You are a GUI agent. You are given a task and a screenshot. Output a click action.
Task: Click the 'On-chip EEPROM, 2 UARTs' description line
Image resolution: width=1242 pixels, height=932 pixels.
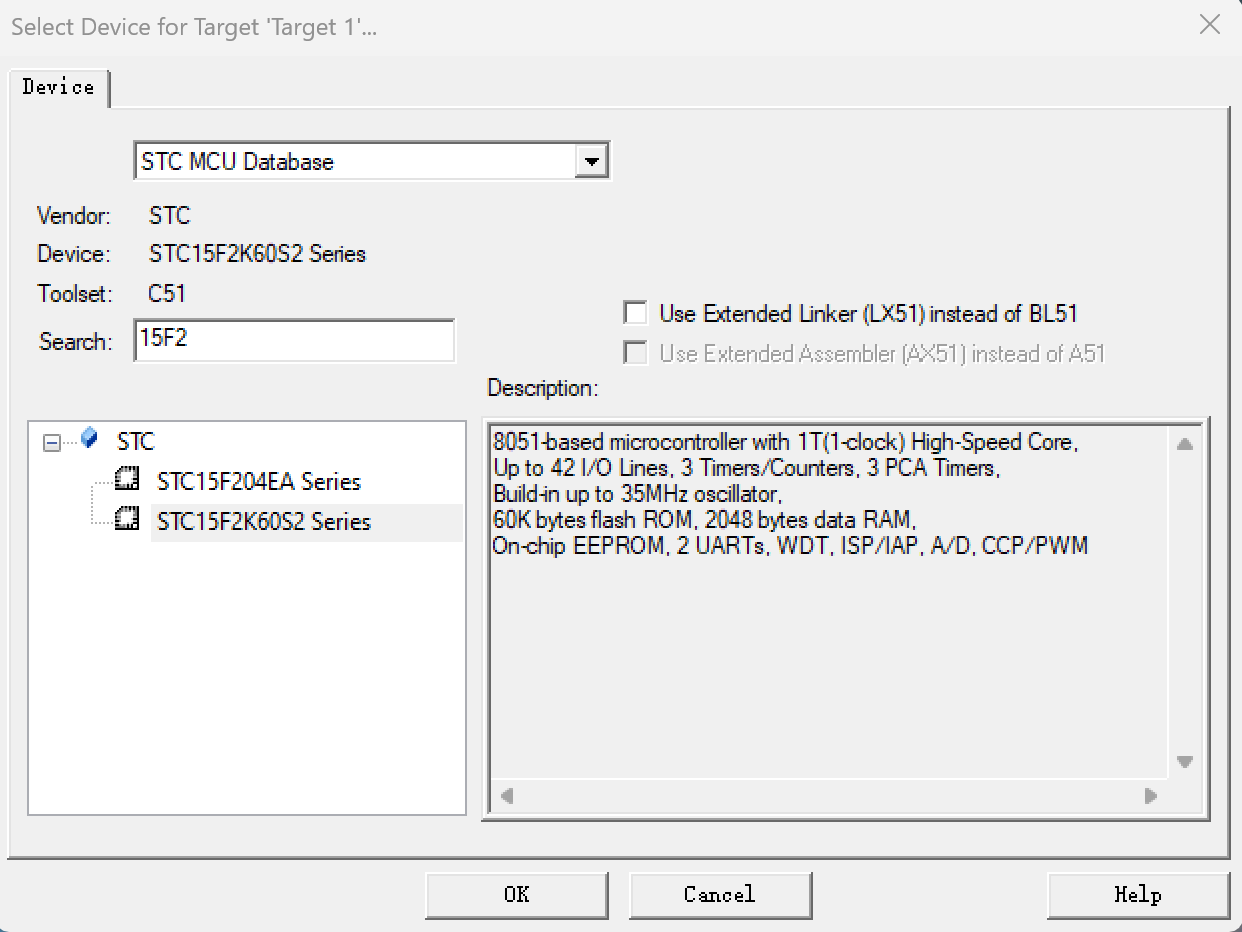point(790,546)
